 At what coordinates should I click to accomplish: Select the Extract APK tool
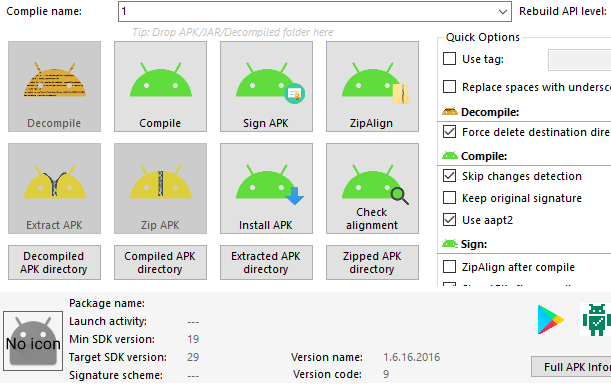click(54, 189)
